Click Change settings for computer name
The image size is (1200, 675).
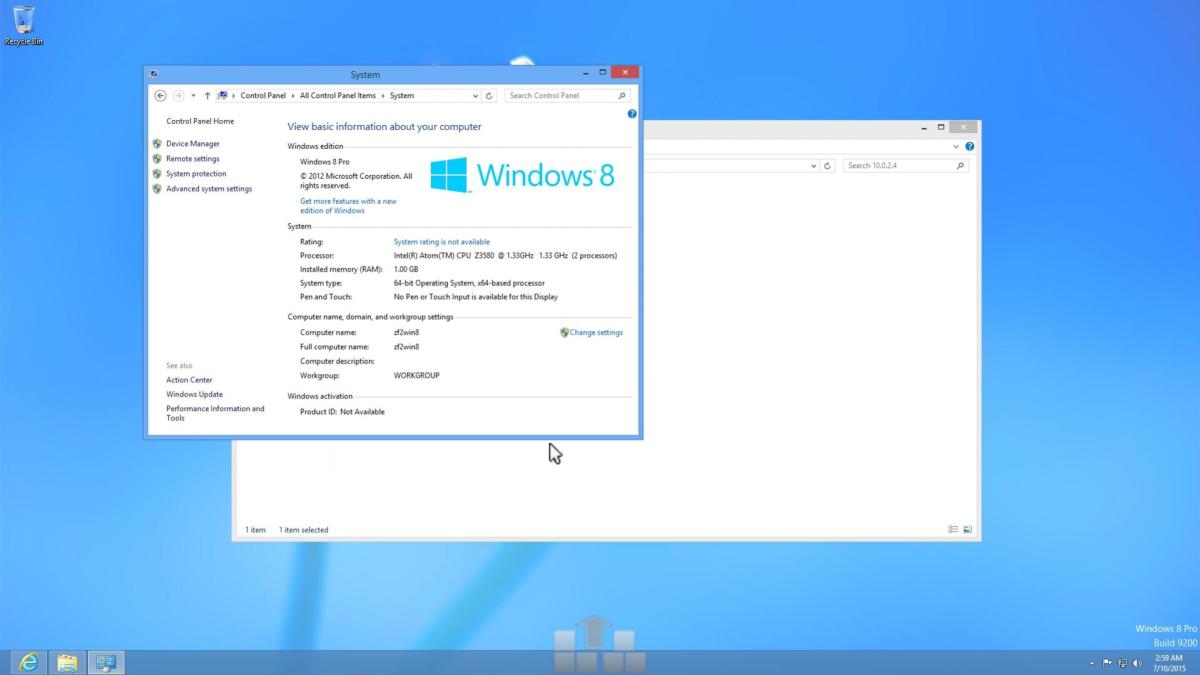coord(595,332)
